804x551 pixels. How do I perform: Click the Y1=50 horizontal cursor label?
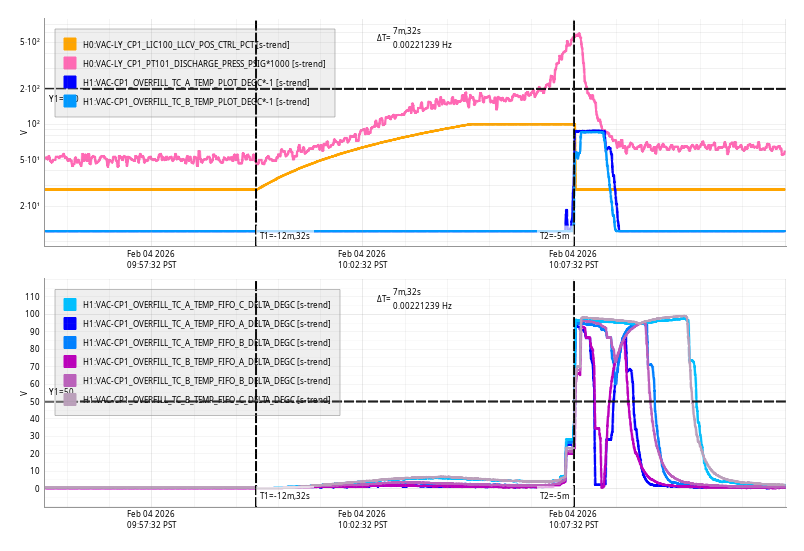[61, 392]
